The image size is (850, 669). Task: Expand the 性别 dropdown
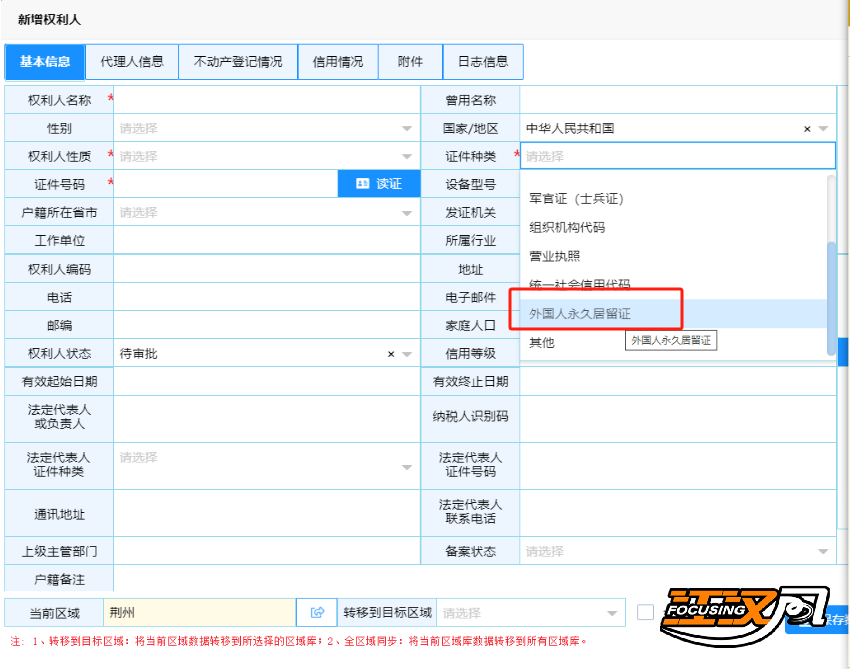pyautogui.click(x=406, y=129)
